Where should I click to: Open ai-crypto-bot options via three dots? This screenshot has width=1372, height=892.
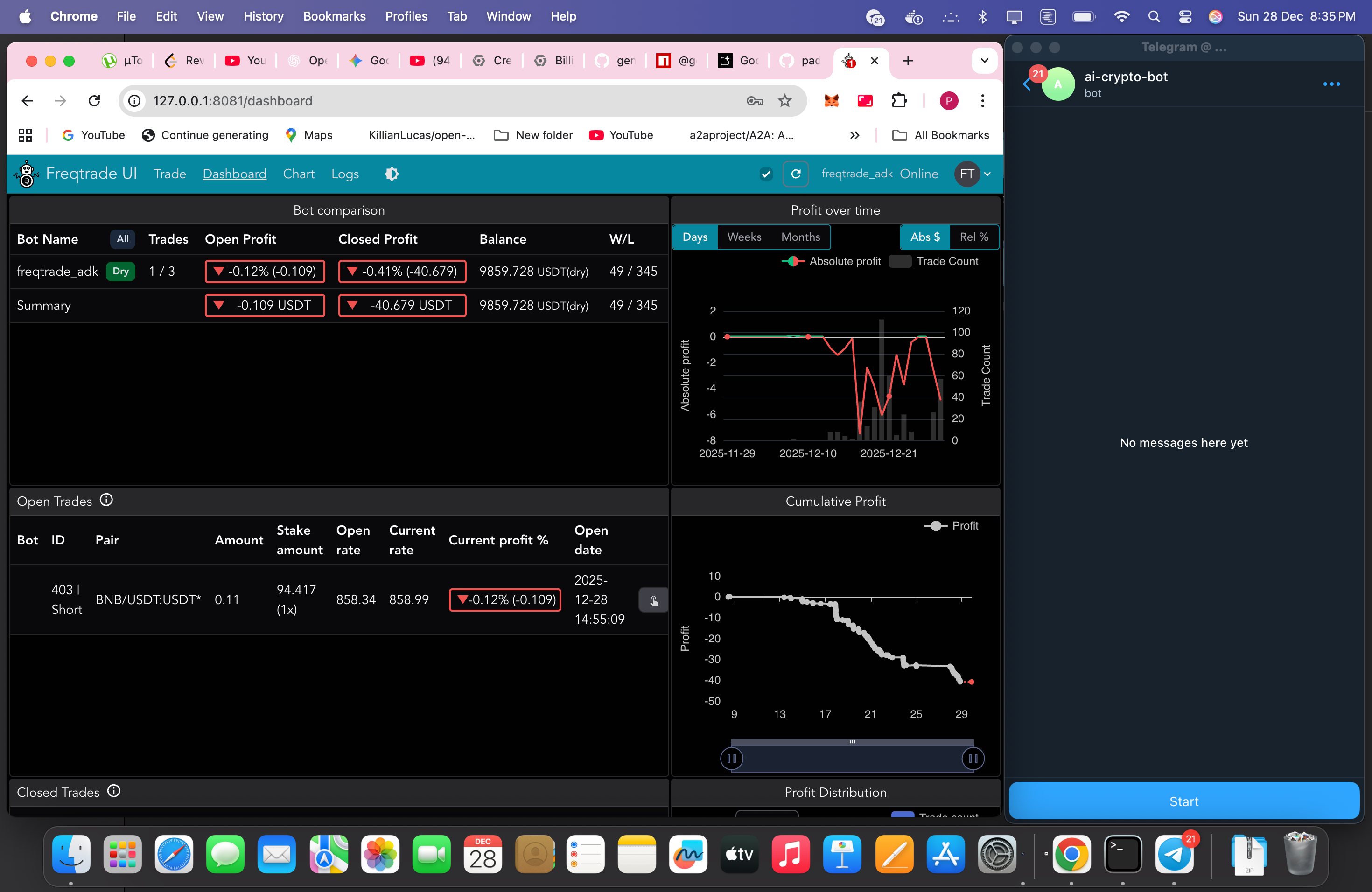1332,84
